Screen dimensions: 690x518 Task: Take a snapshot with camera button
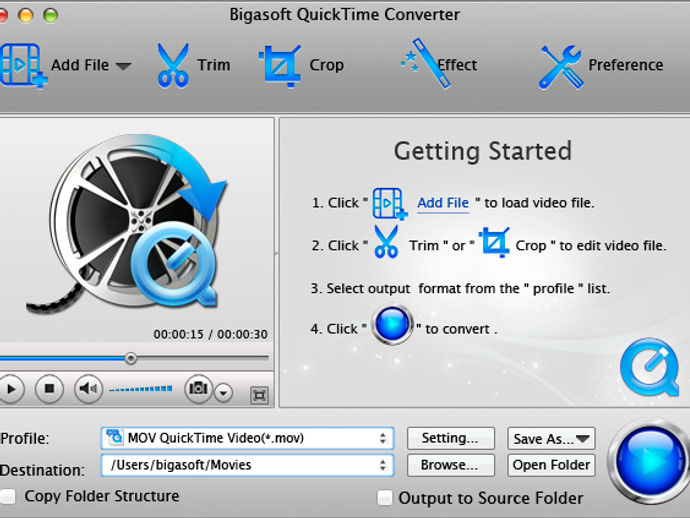(x=198, y=388)
